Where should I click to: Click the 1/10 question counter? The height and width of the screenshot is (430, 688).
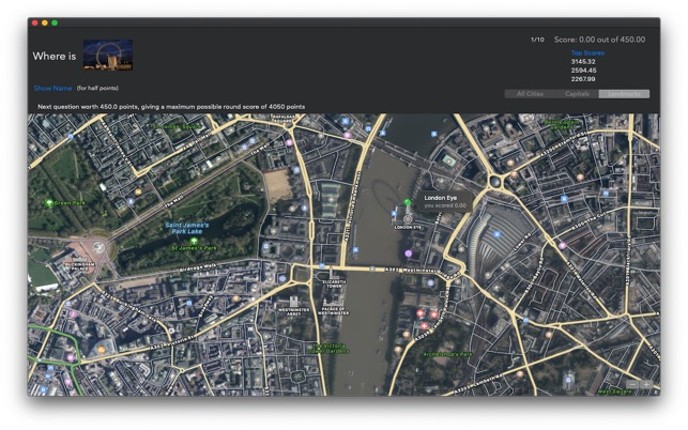[x=538, y=39]
